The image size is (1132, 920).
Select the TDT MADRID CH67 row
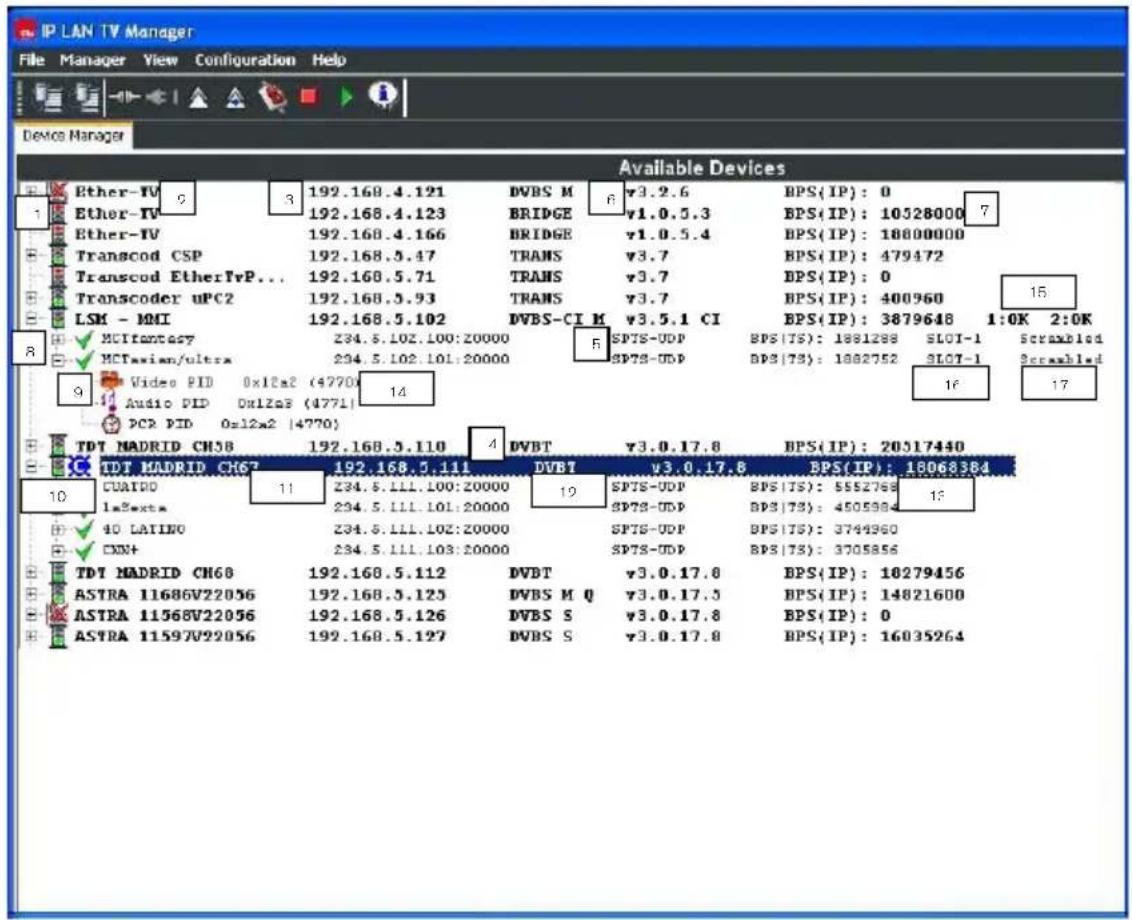[x=556, y=467]
